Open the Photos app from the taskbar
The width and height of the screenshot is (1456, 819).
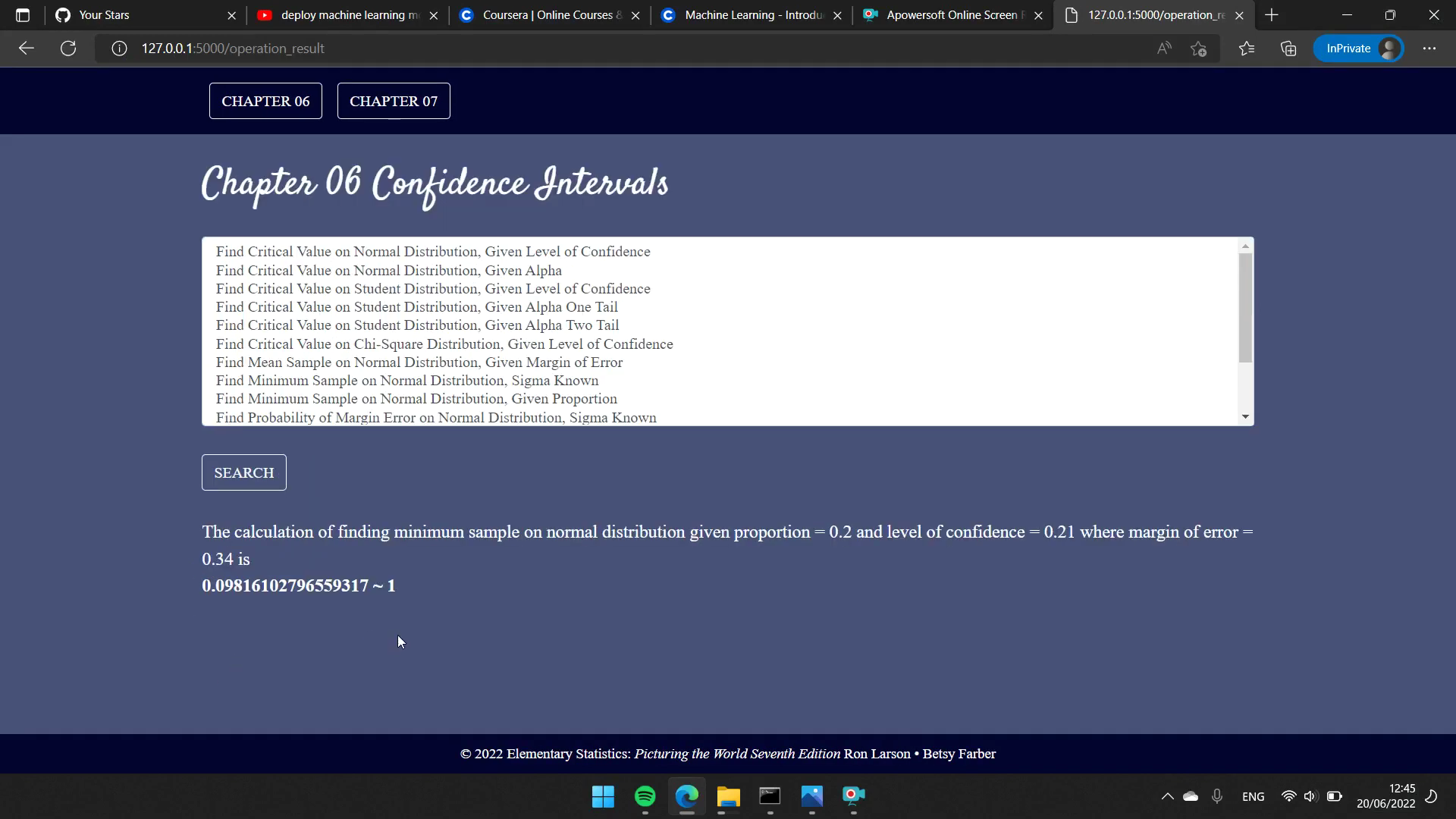(x=812, y=797)
